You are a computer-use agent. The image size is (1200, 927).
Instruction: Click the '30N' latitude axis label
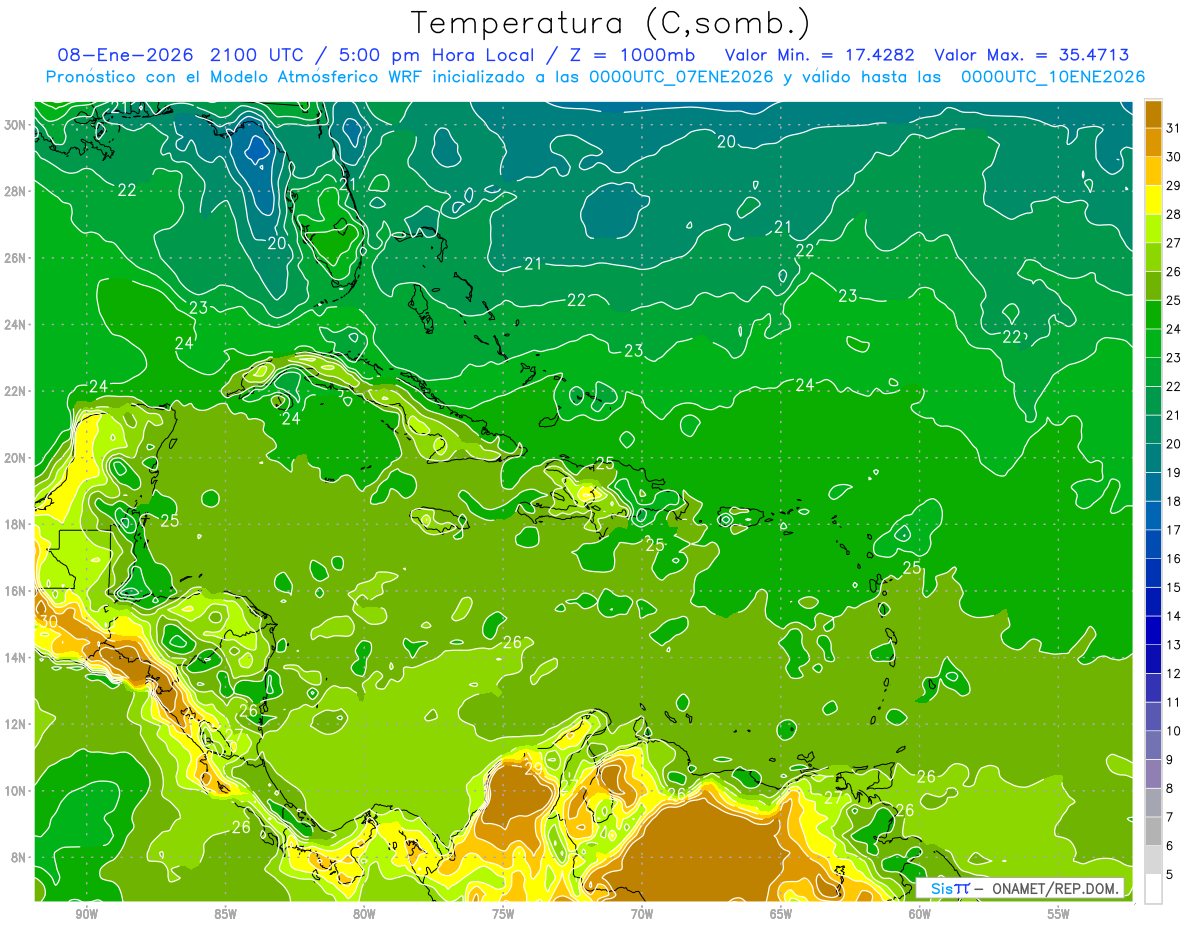pyautogui.click(x=15, y=125)
